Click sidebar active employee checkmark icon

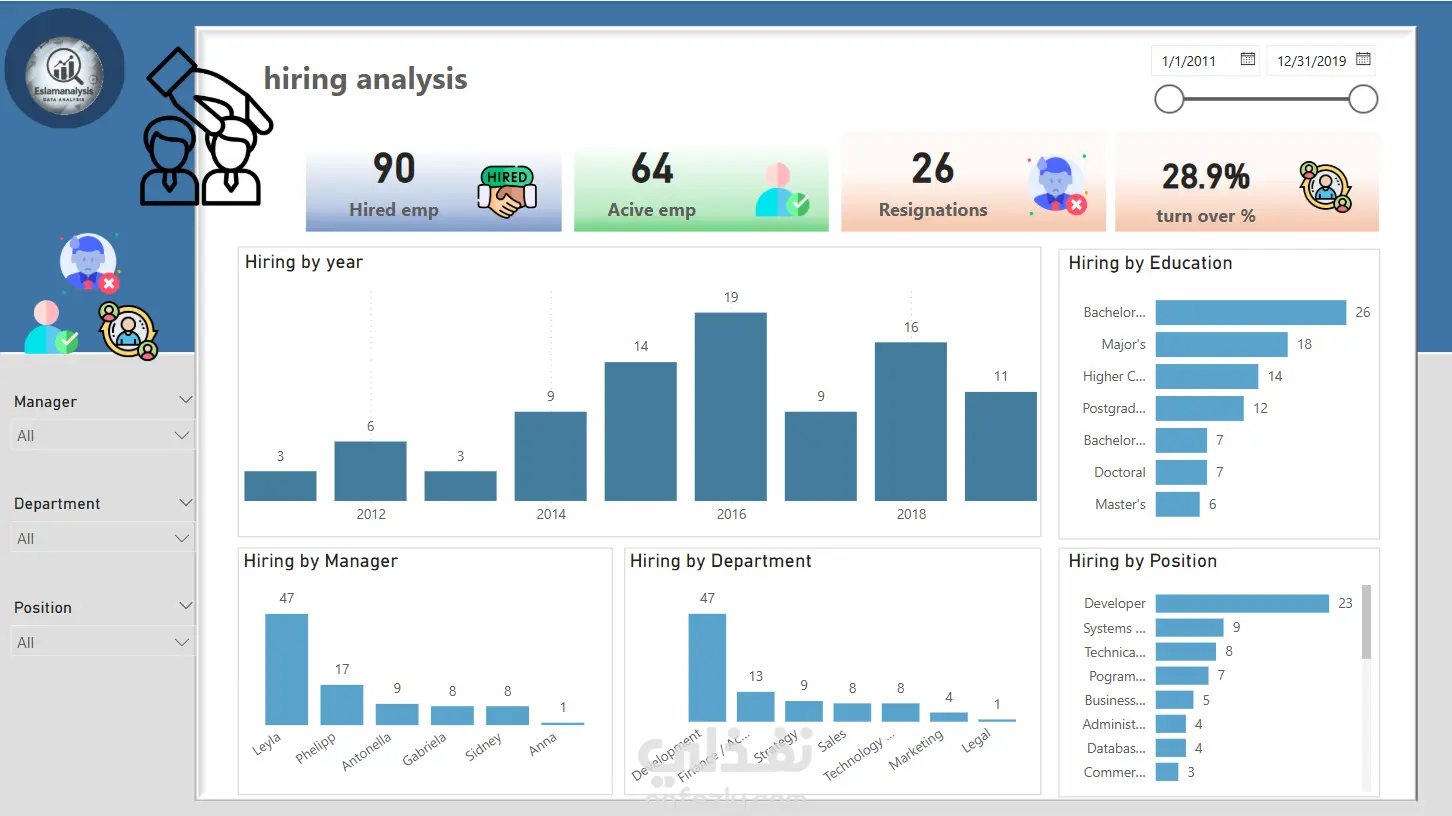coord(52,327)
